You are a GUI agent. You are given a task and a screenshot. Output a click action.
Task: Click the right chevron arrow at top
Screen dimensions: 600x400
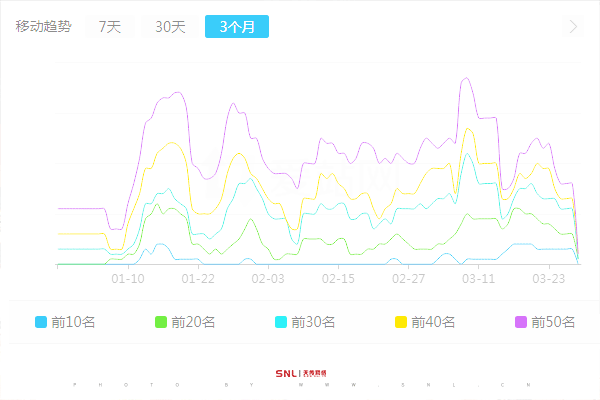pyautogui.click(x=573, y=27)
